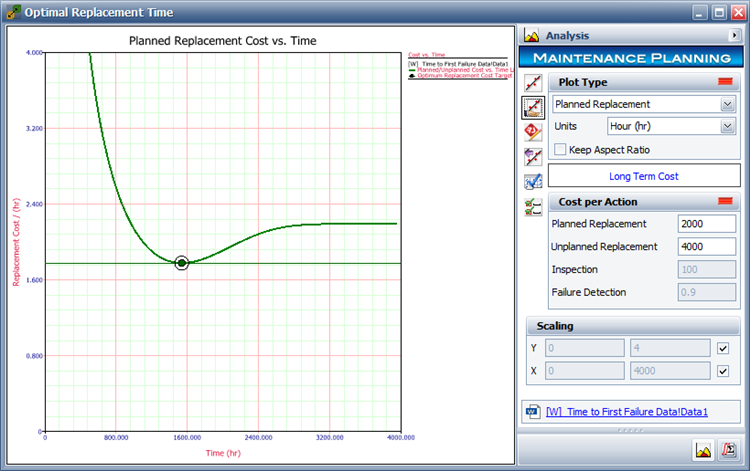Click the sigma calculator icon at bottom

pos(729,450)
